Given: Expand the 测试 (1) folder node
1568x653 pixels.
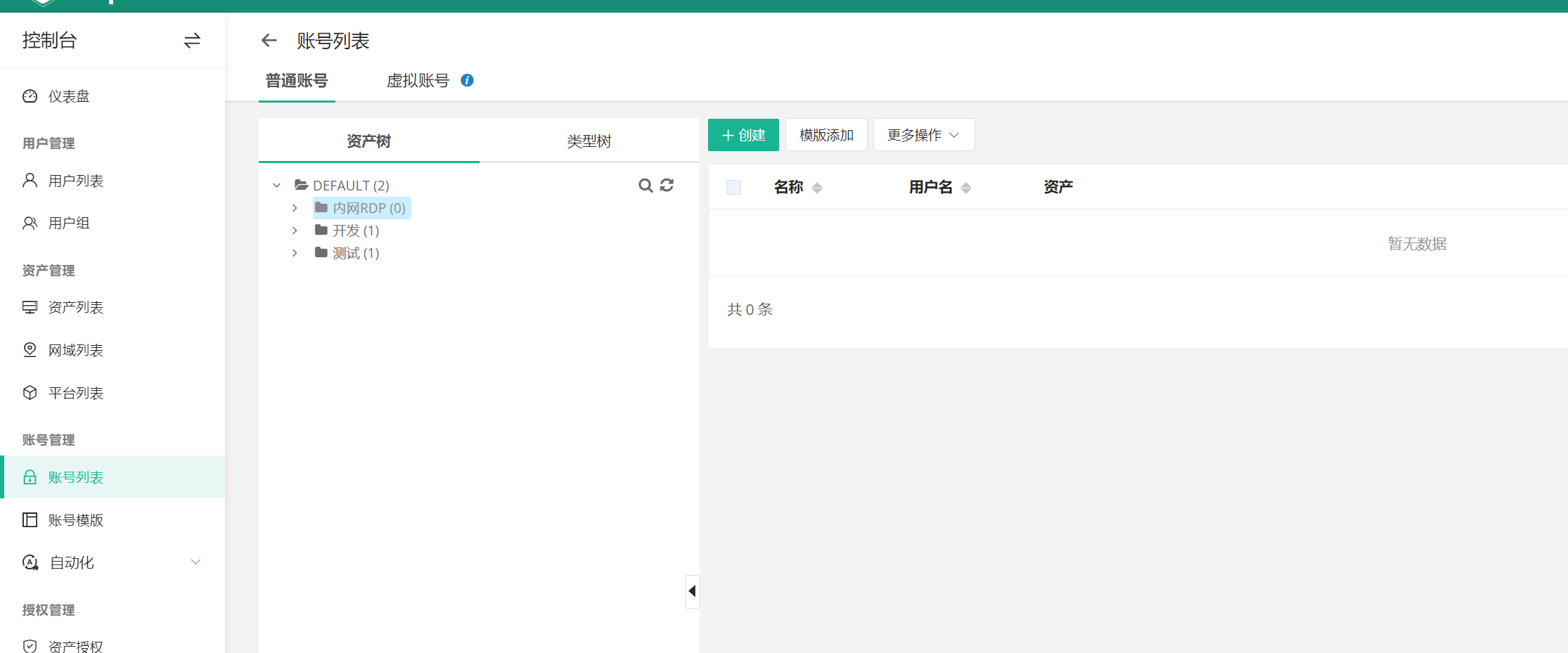Looking at the screenshot, I should [295, 253].
